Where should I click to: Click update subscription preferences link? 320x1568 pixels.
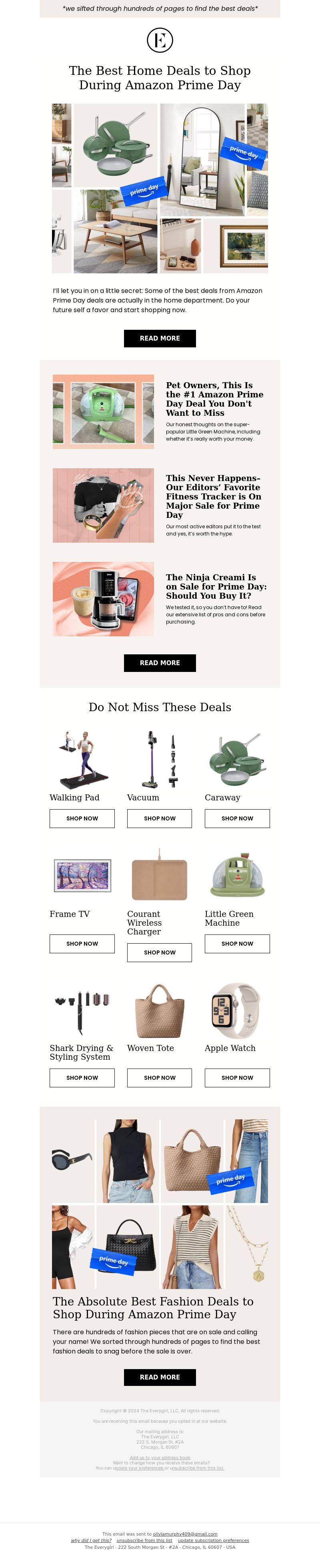pos(214,1540)
